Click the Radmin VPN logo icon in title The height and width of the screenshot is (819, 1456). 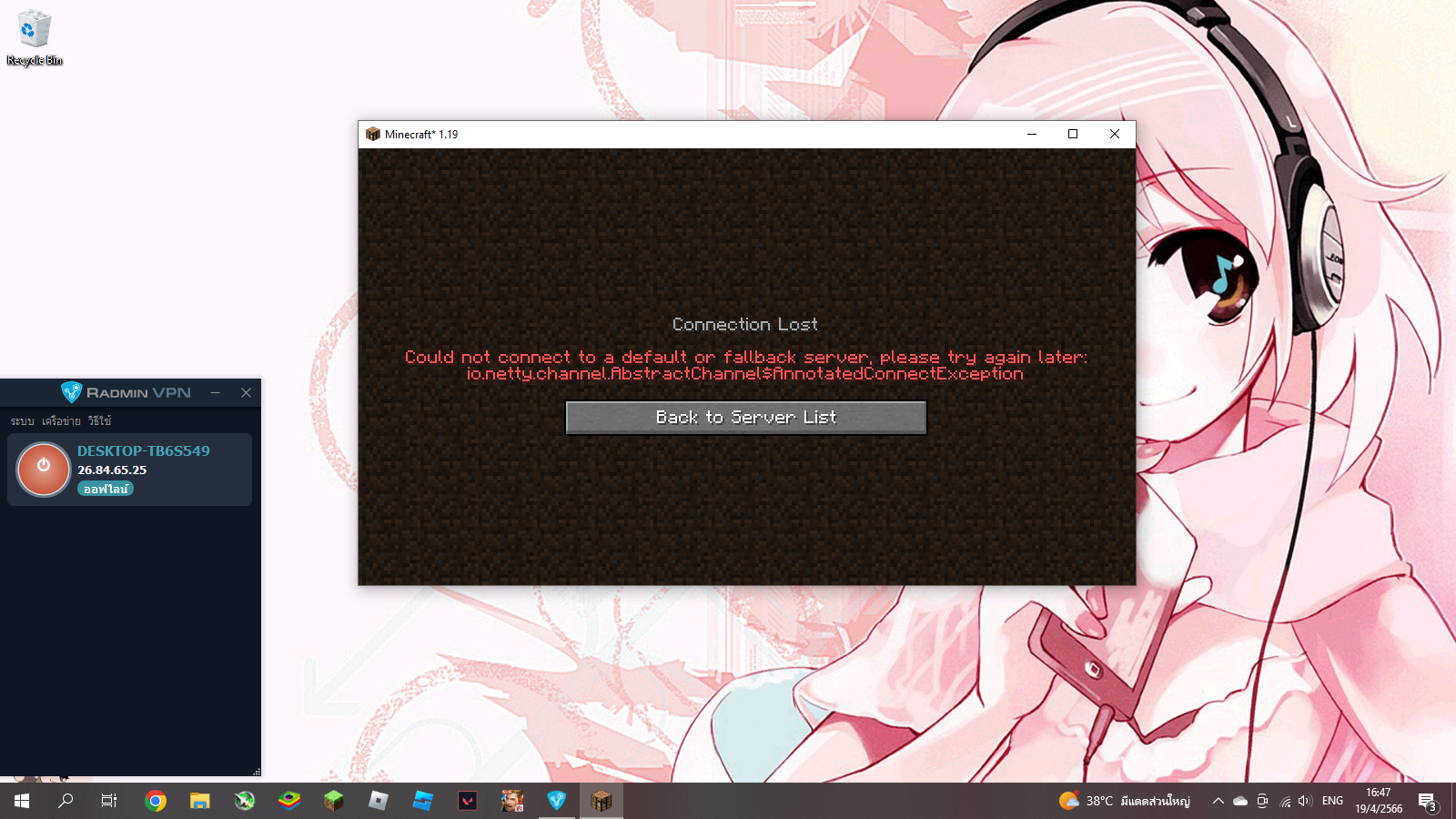click(71, 392)
